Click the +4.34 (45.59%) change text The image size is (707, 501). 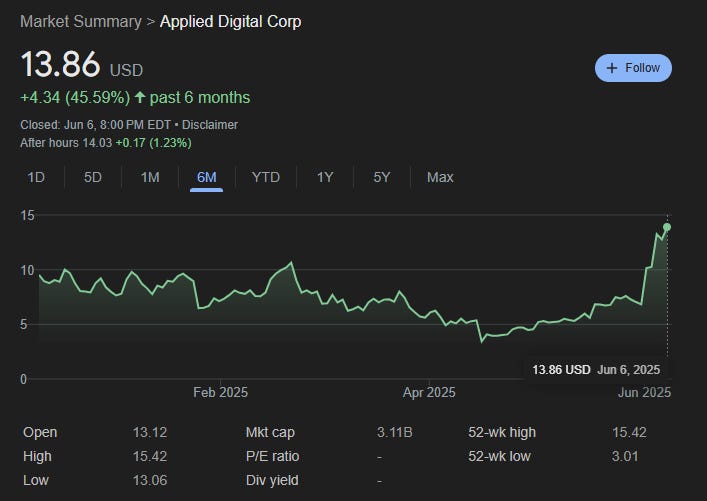[75, 97]
